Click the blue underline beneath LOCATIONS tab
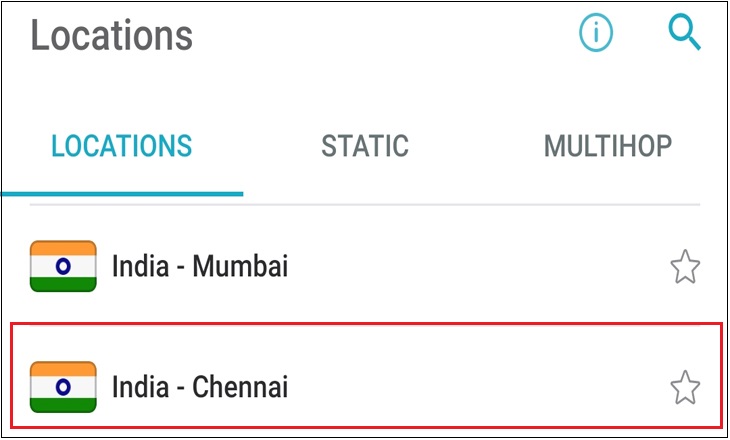This screenshot has height=440, width=730. pyautogui.click(x=122, y=194)
